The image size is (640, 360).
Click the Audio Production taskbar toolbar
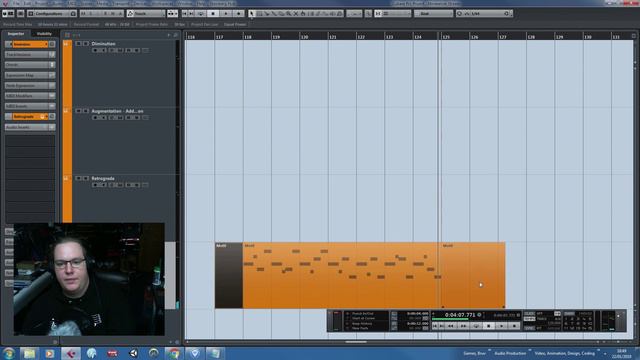click(x=510, y=353)
